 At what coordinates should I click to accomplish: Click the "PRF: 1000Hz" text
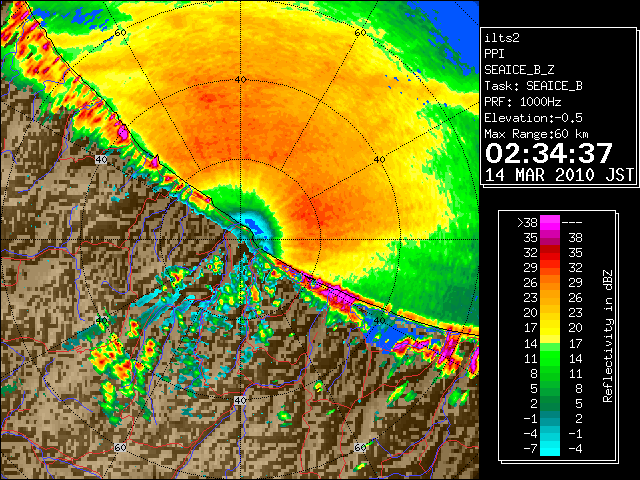pyautogui.click(x=523, y=102)
